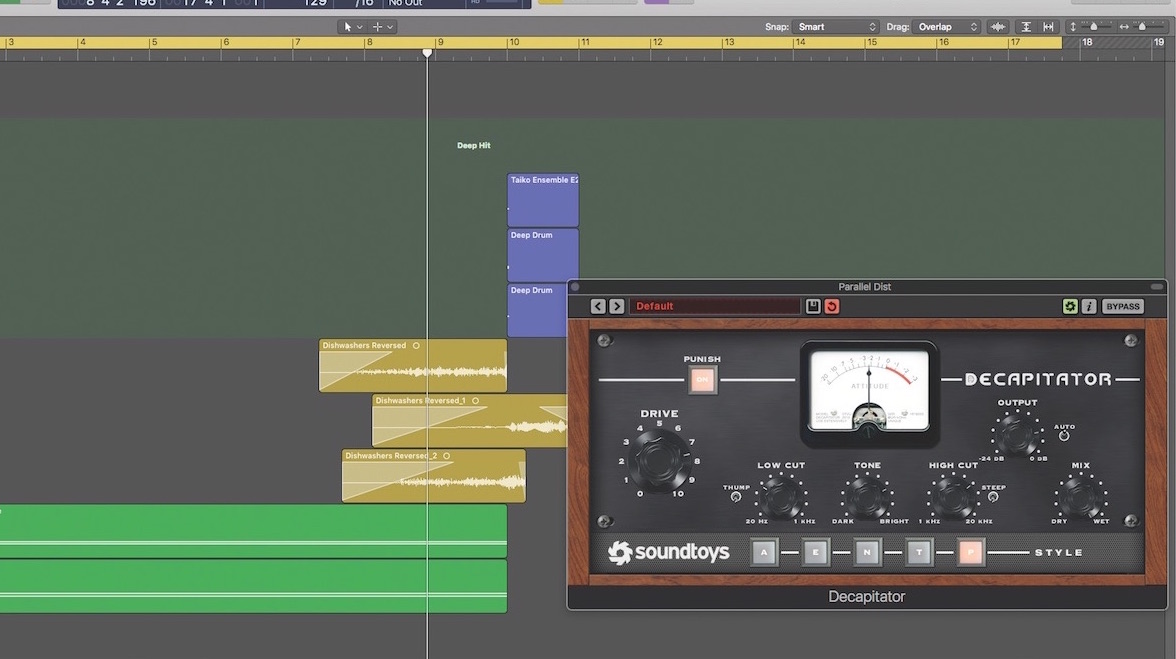Click the vertical zoom slider in the toolbar
Screen dimensions: 1176x659
(1094, 27)
